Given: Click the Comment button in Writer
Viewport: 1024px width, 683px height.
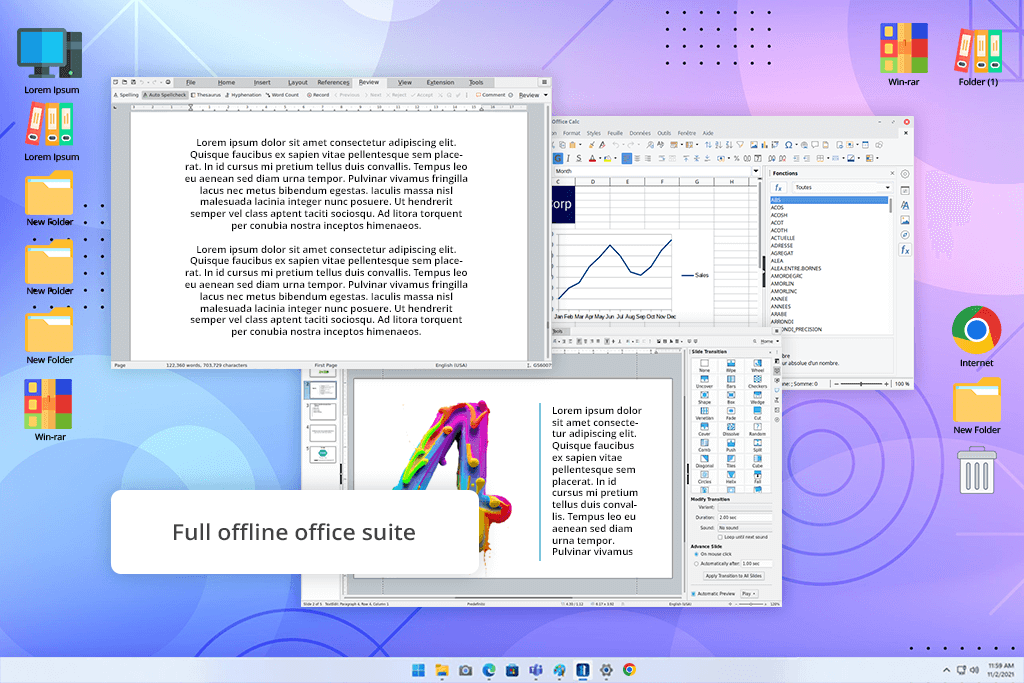Looking at the screenshot, I should click(490, 95).
